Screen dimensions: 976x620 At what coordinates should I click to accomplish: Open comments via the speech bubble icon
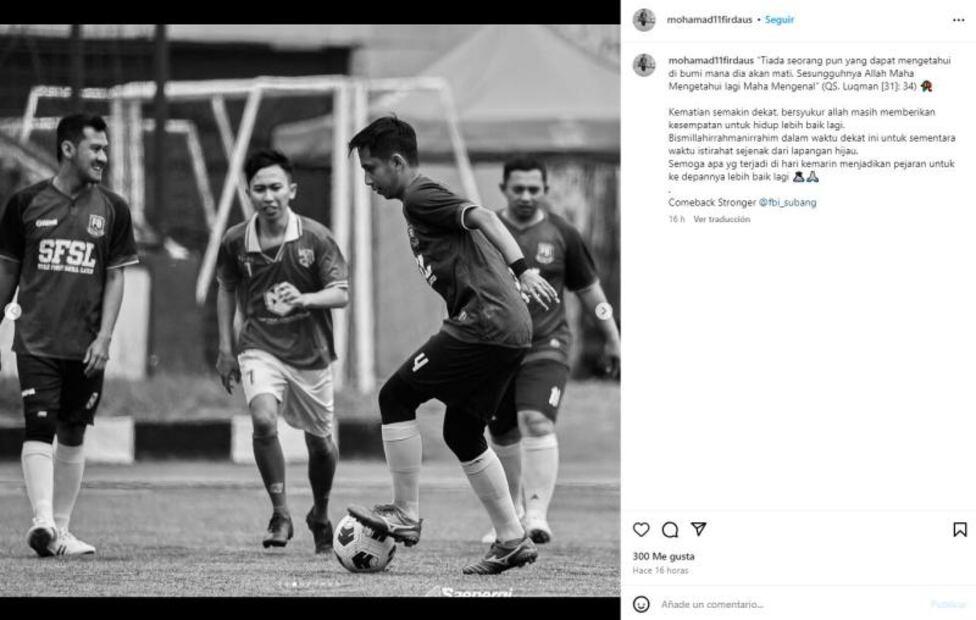pyautogui.click(x=670, y=530)
